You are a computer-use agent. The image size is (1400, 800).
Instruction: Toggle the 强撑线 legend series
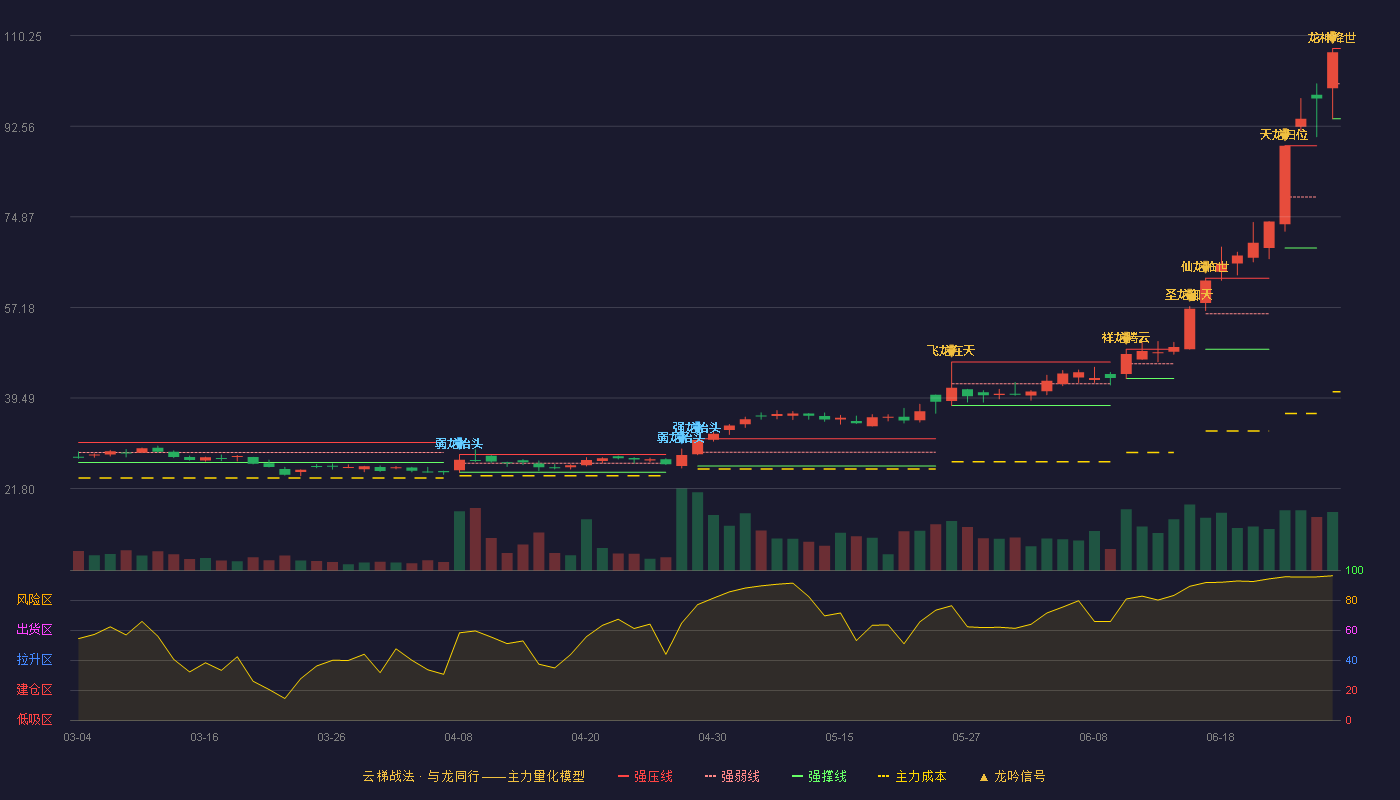[819, 776]
